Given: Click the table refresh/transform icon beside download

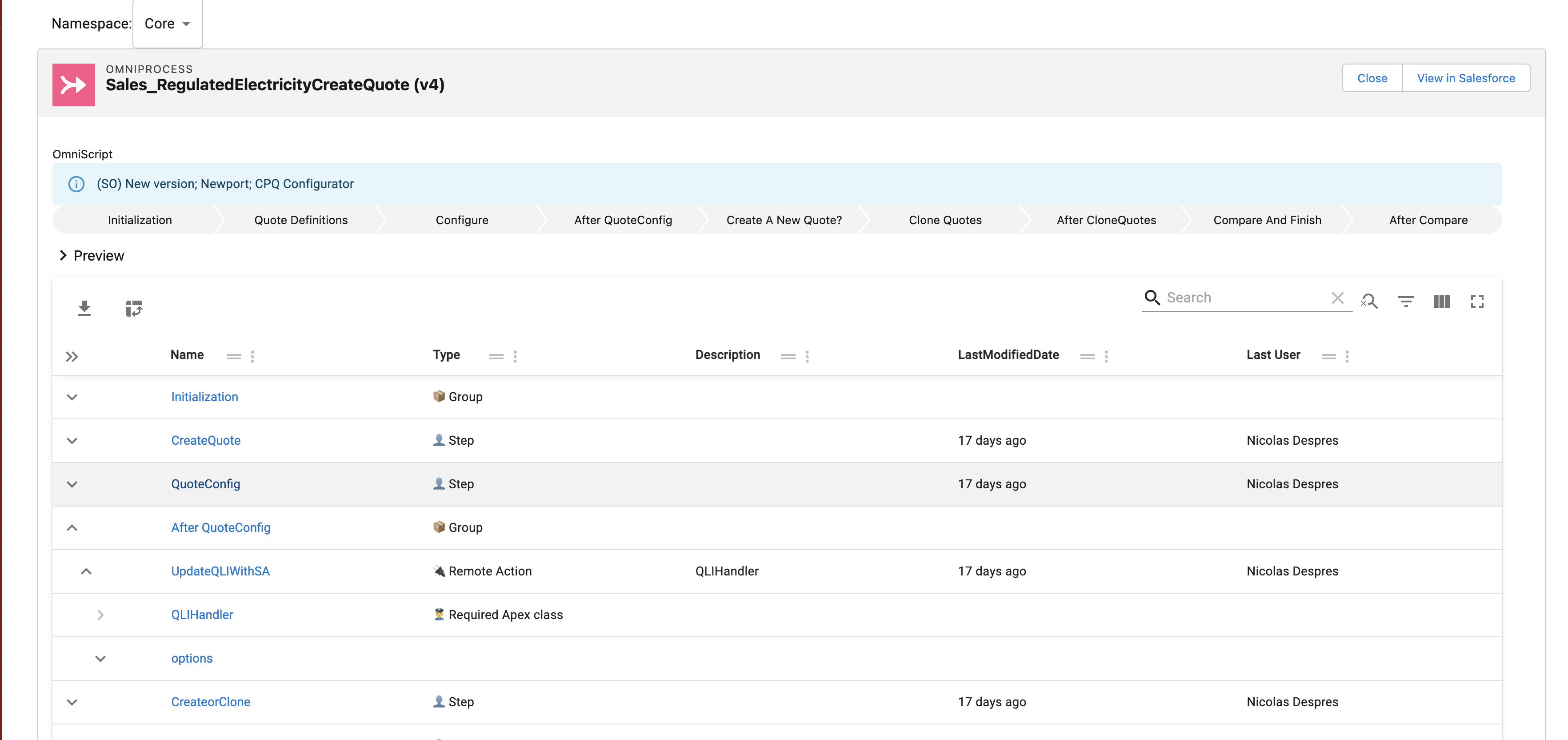Looking at the screenshot, I should pos(134,309).
